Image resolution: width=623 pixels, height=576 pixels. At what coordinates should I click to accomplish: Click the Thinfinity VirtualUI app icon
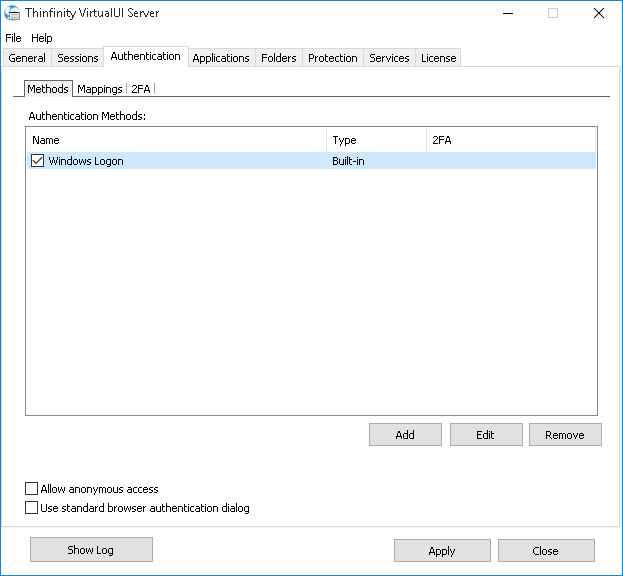tap(12, 13)
